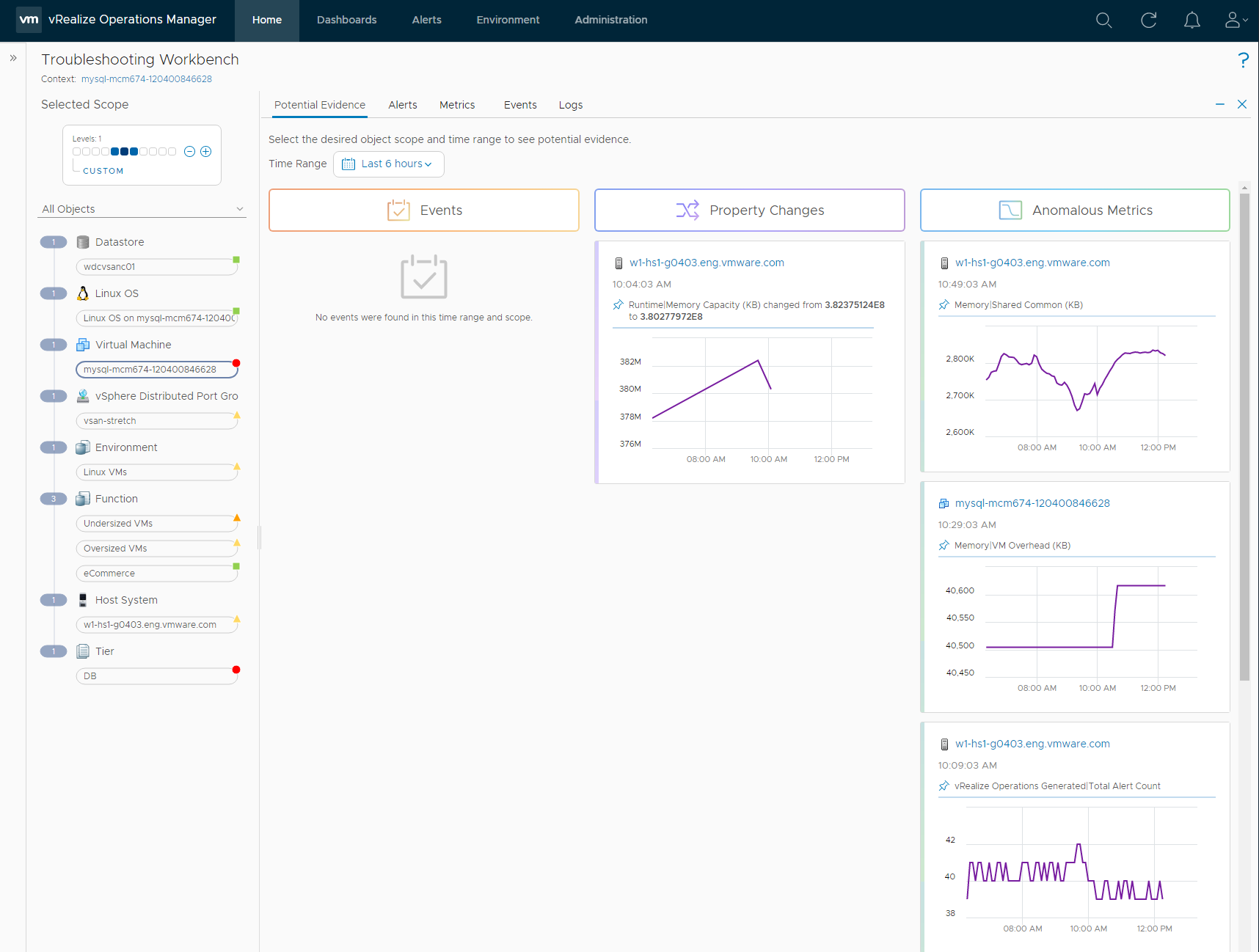Select the Oversized VMs object
Viewport: 1259px width, 952px height.
[157, 549]
